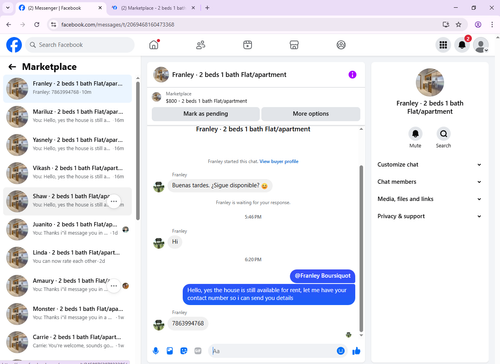Go to the Home feed icon
Image resolution: width=500 pixels, height=364 pixels.
(x=154, y=45)
